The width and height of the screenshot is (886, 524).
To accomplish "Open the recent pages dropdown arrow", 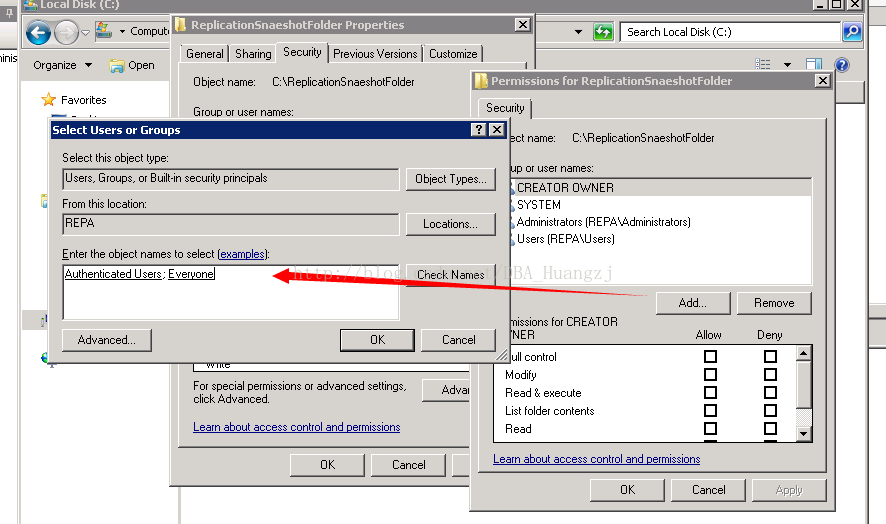I will [85, 33].
